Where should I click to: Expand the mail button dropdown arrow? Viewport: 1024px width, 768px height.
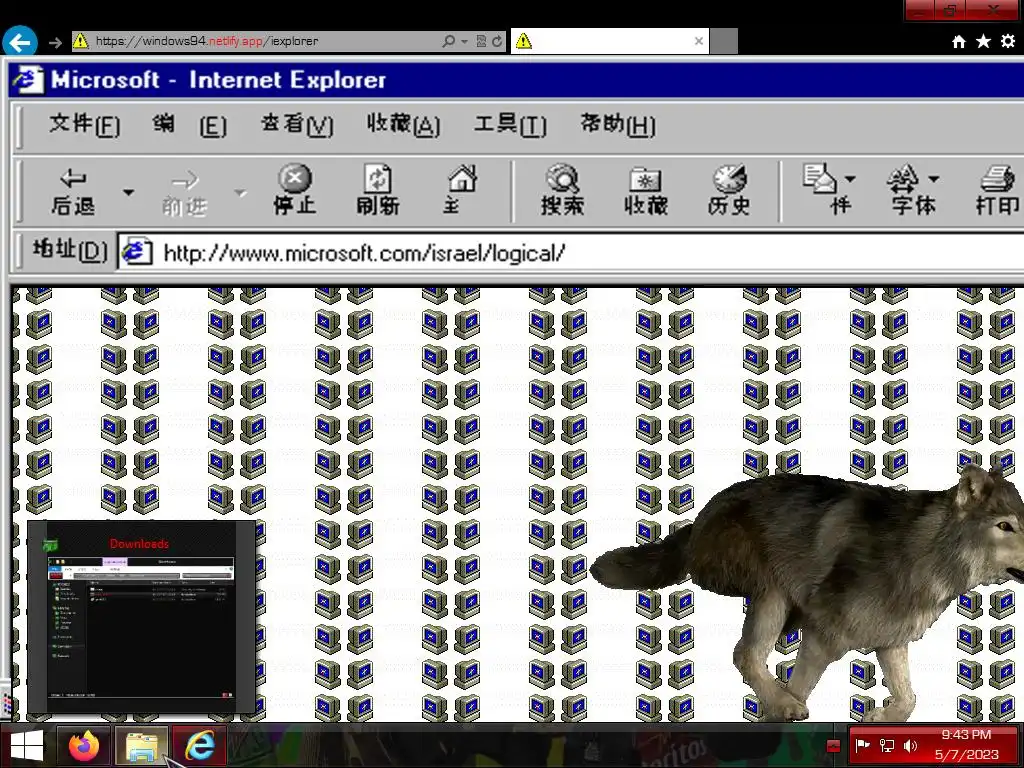[x=850, y=178]
